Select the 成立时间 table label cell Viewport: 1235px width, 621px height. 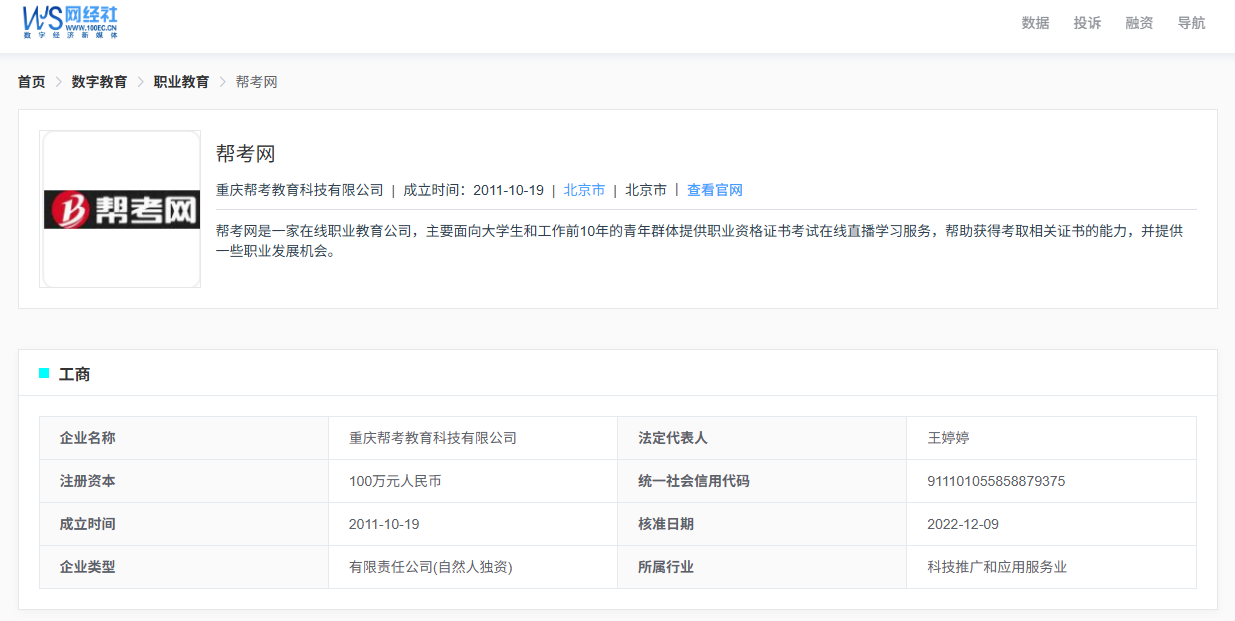[184, 524]
